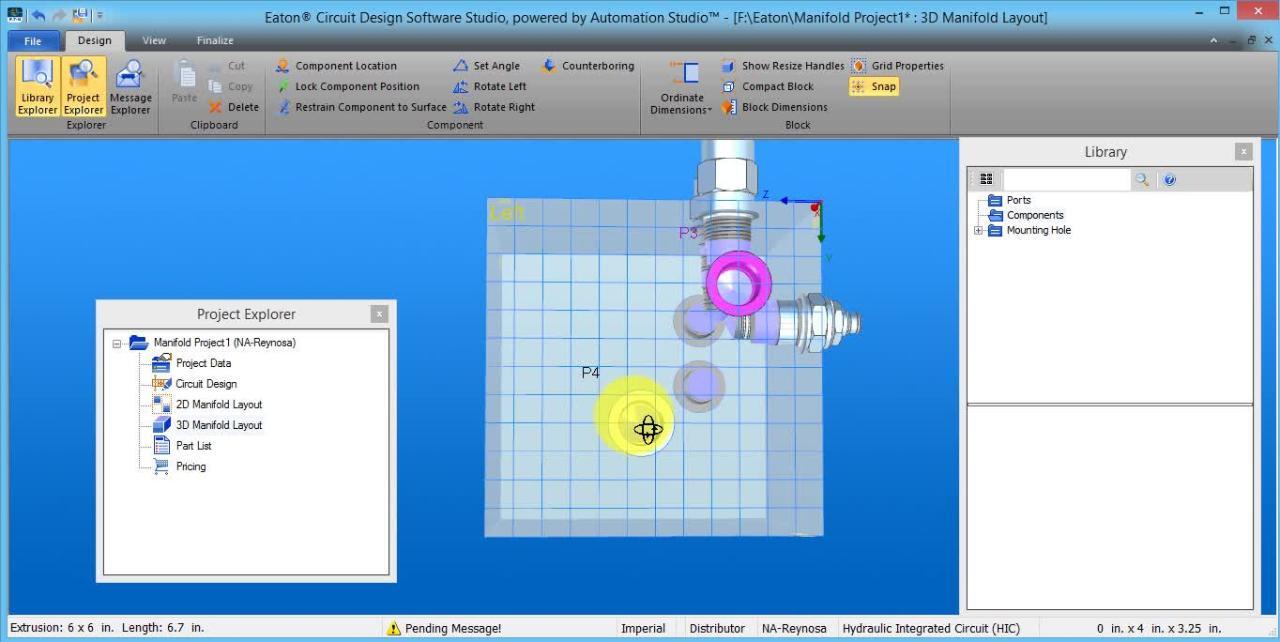Click the Pending Message status warning

(x=445, y=628)
